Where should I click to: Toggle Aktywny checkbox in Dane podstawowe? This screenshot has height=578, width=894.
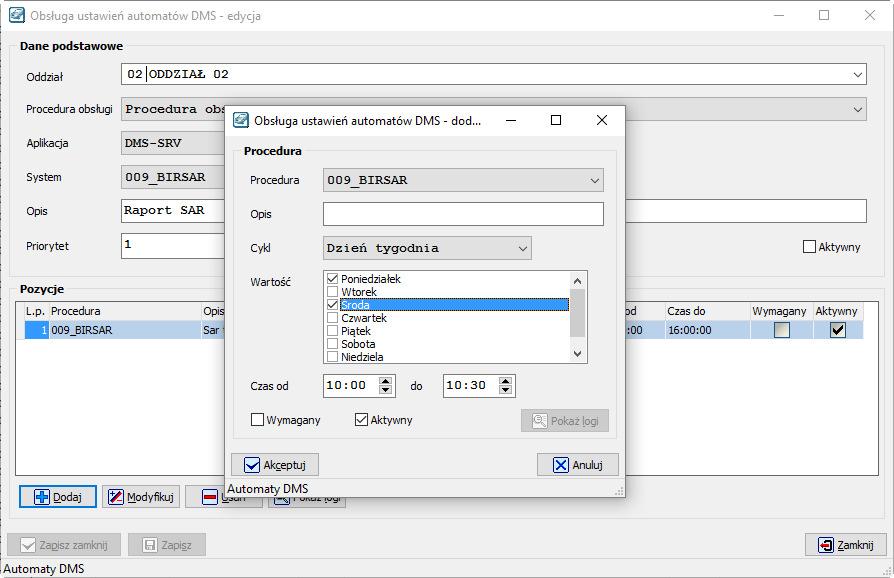click(809, 246)
